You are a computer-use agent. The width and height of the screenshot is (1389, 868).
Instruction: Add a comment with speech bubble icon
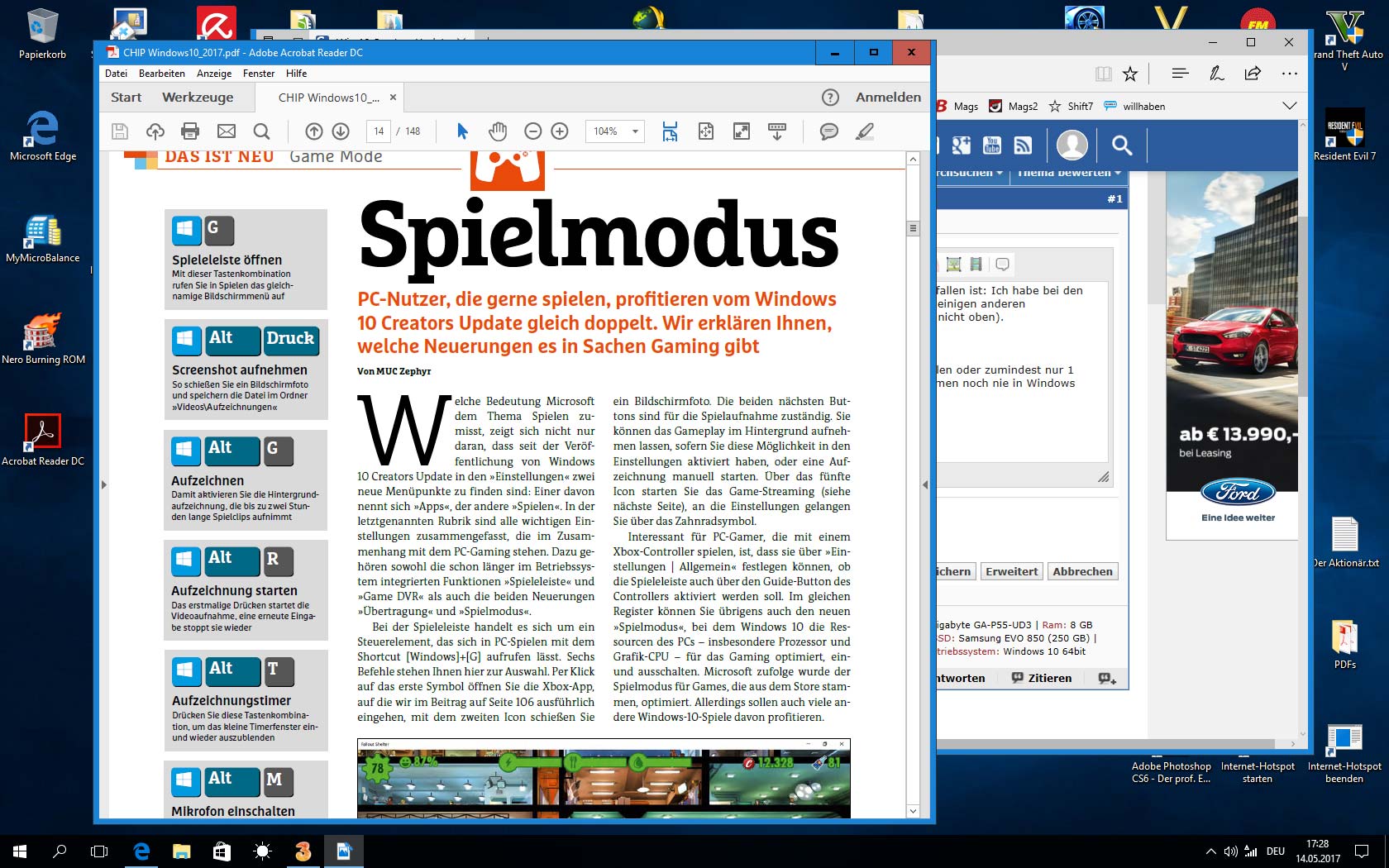pos(828,131)
